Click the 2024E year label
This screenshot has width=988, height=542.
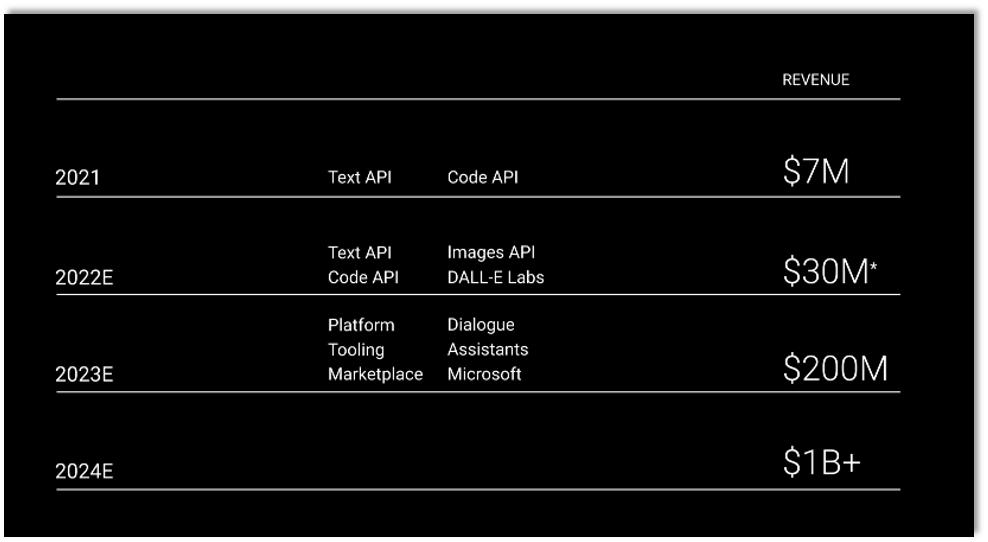click(83, 472)
